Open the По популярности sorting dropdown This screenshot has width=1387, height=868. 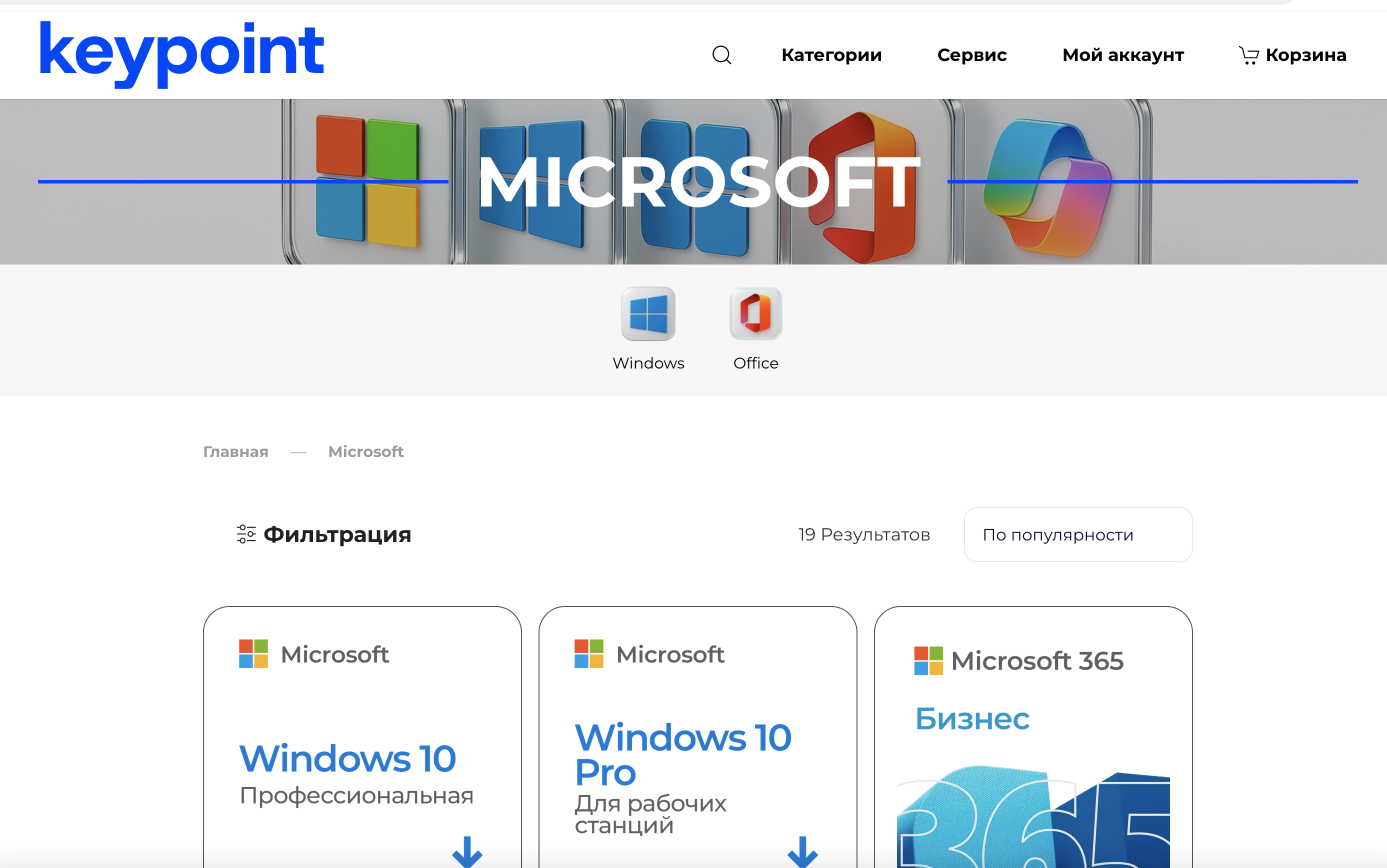1077,534
